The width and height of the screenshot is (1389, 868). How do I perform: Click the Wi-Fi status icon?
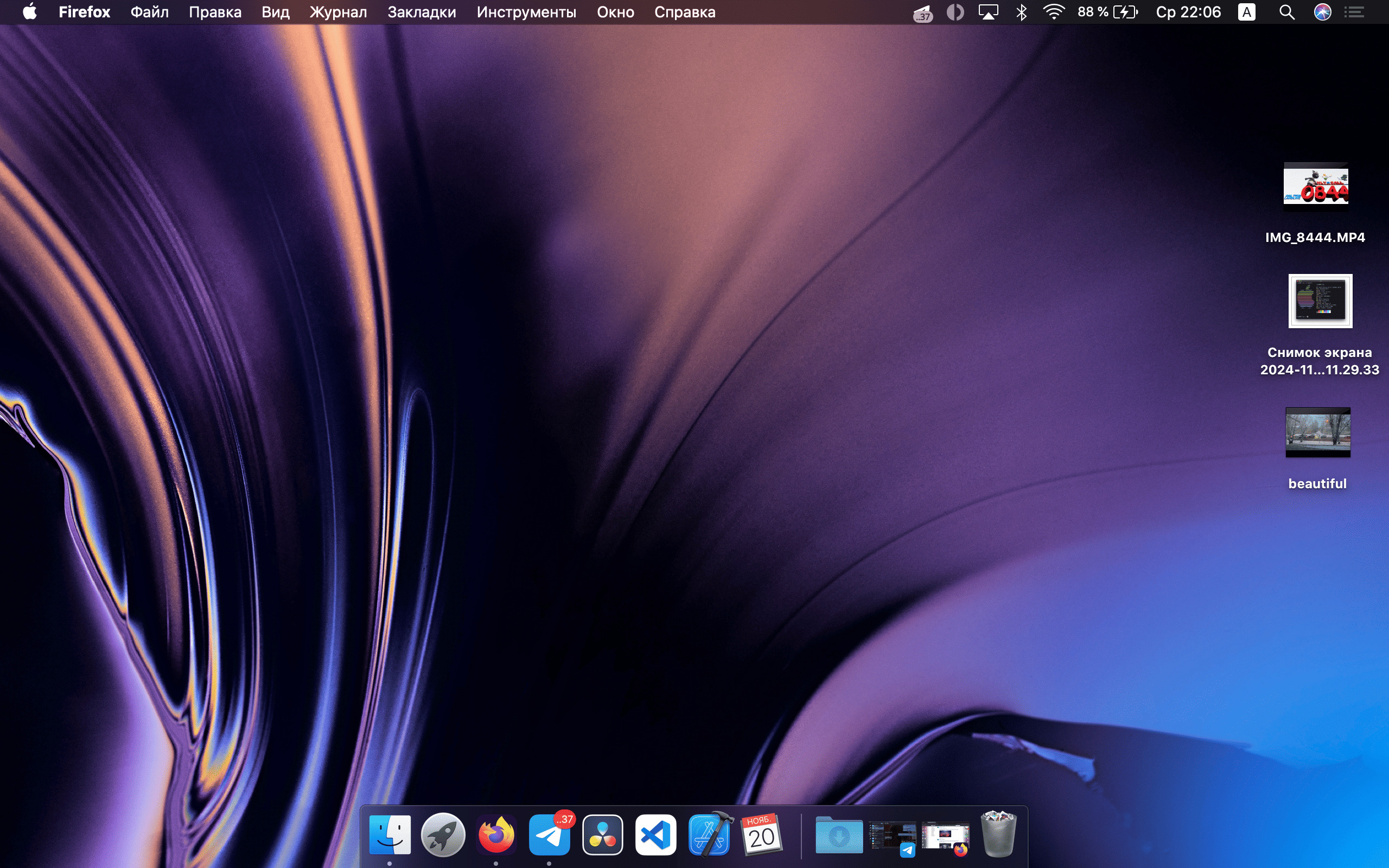click(1053, 12)
